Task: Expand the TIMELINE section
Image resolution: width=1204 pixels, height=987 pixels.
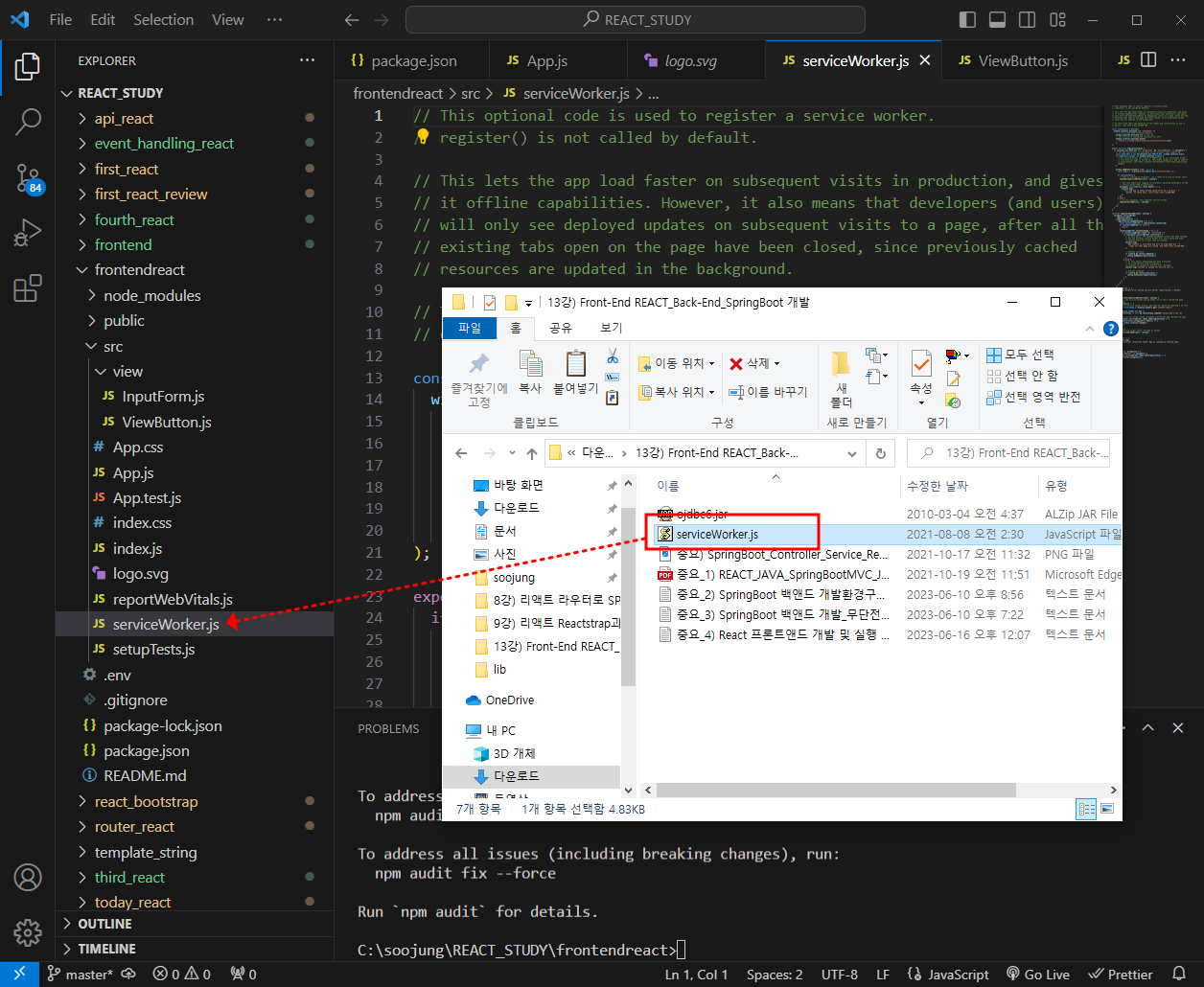Action: [106, 949]
